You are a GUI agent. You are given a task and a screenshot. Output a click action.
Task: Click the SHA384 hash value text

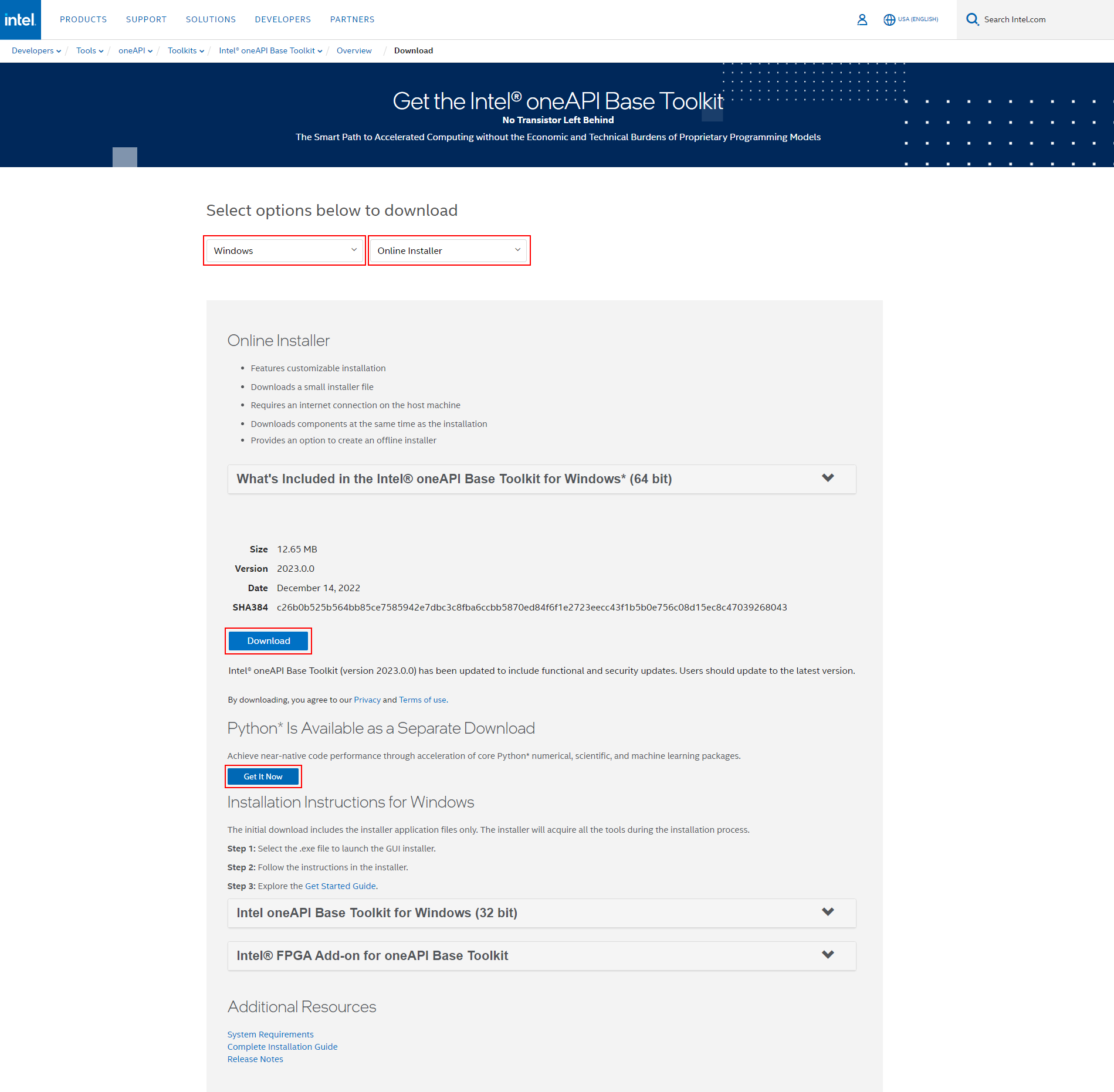coord(532,608)
